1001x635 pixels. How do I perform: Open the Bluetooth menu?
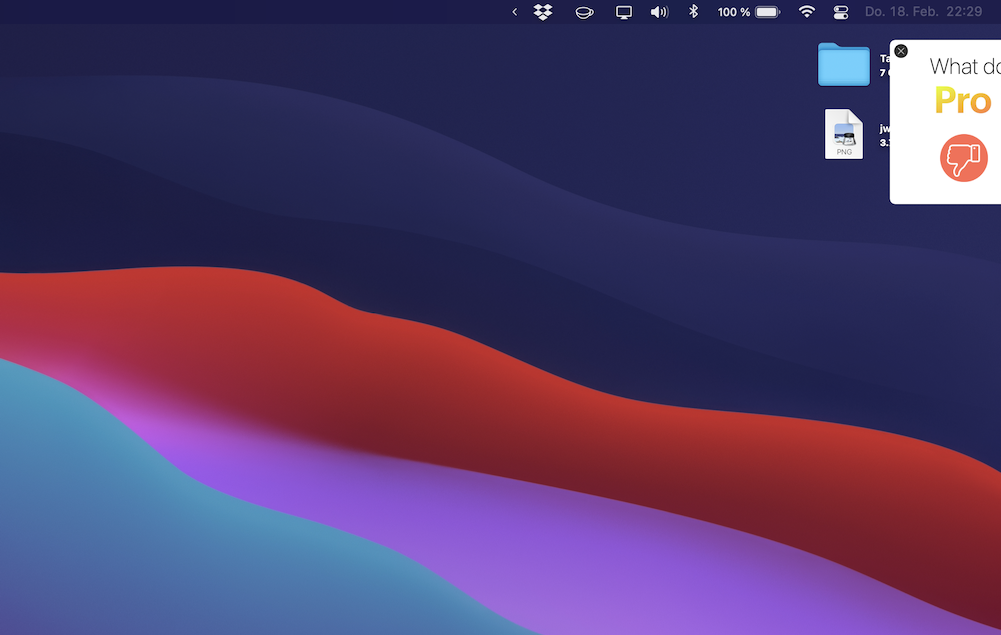pyautogui.click(x=693, y=11)
